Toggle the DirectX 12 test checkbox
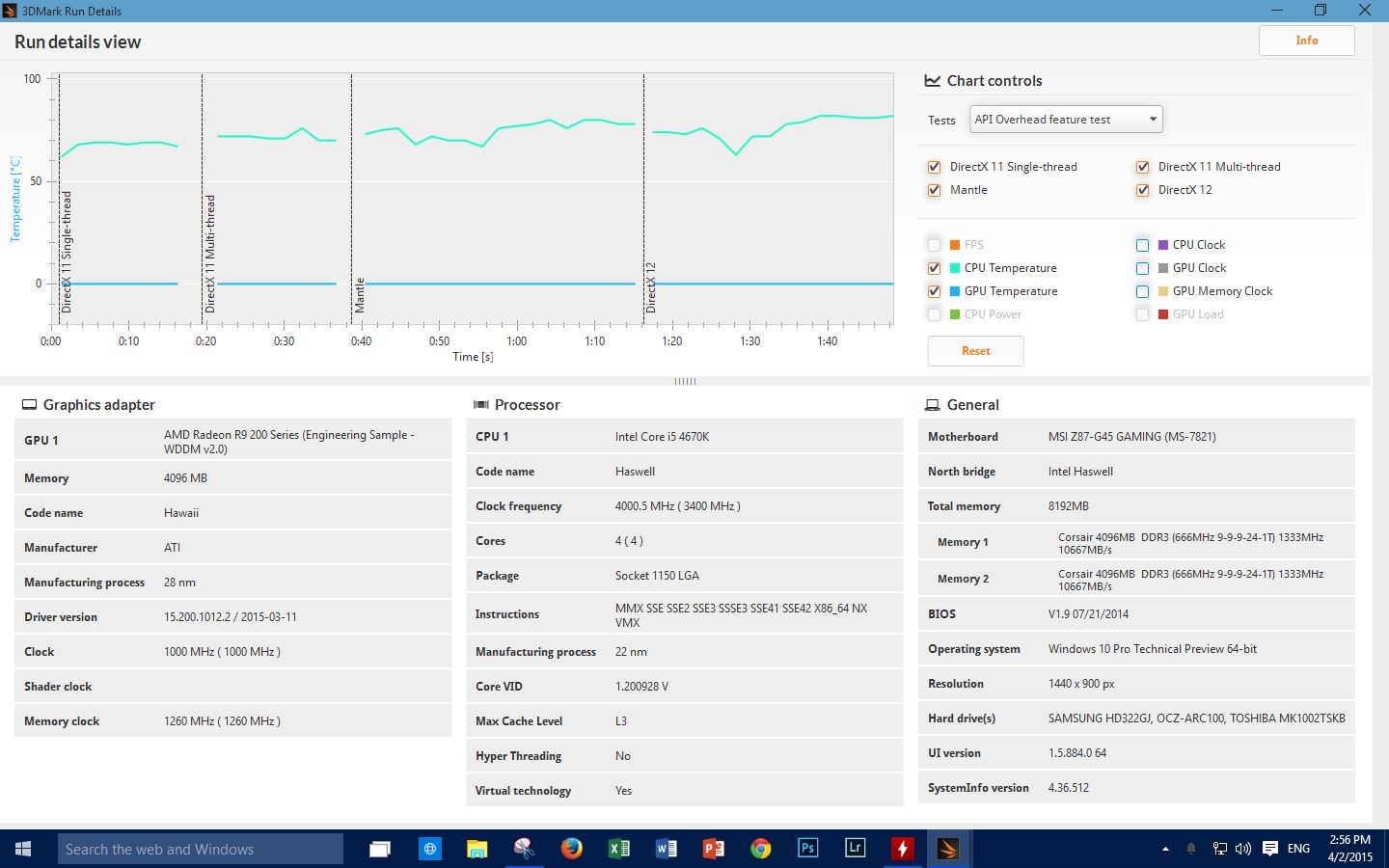 point(1142,190)
